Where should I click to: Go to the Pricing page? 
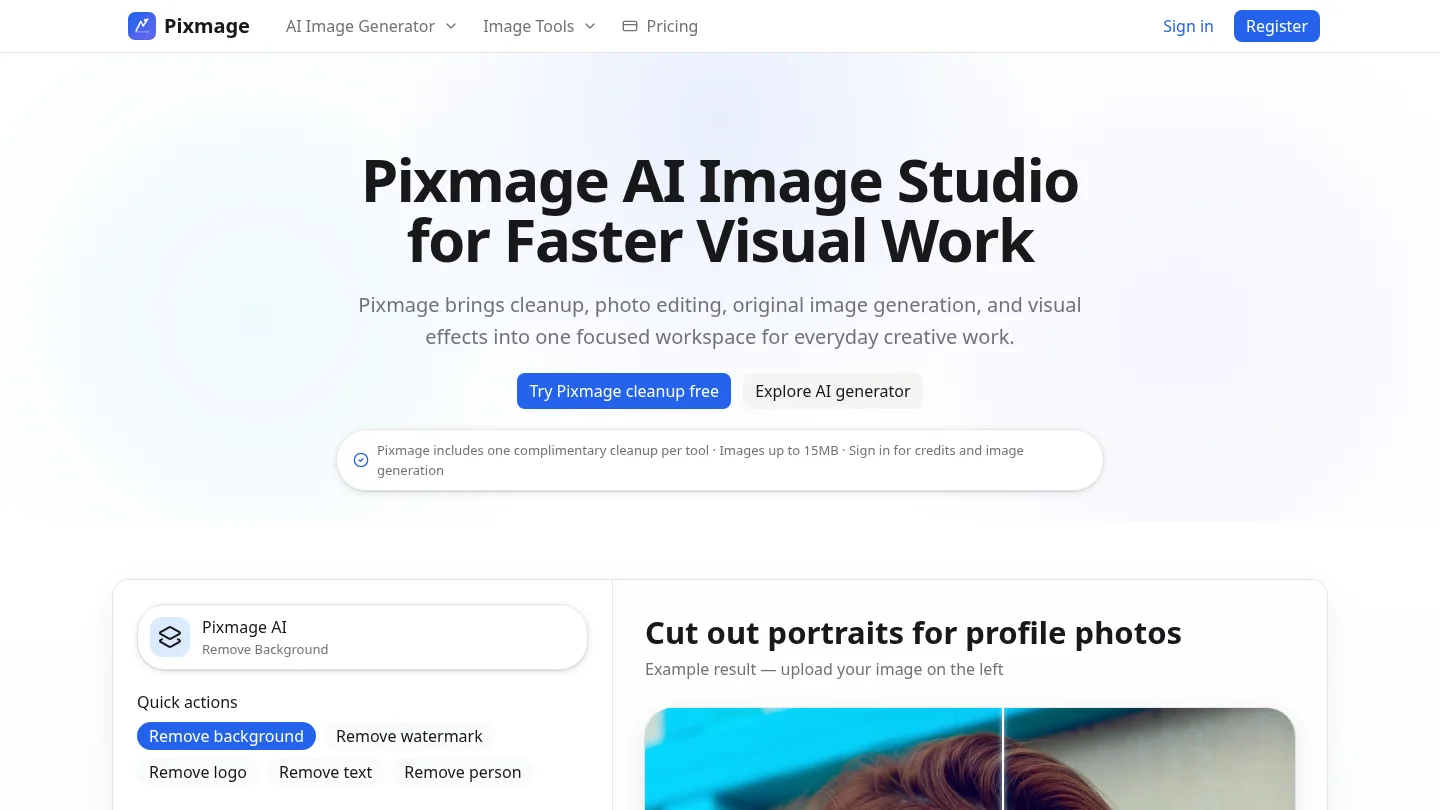[660, 26]
